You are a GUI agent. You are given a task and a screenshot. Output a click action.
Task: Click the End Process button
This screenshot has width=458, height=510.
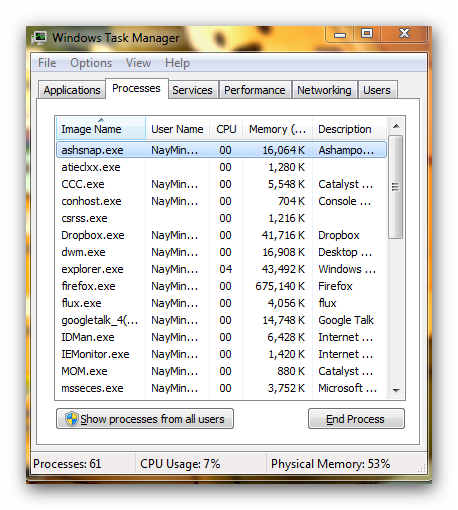pyautogui.click(x=356, y=419)
